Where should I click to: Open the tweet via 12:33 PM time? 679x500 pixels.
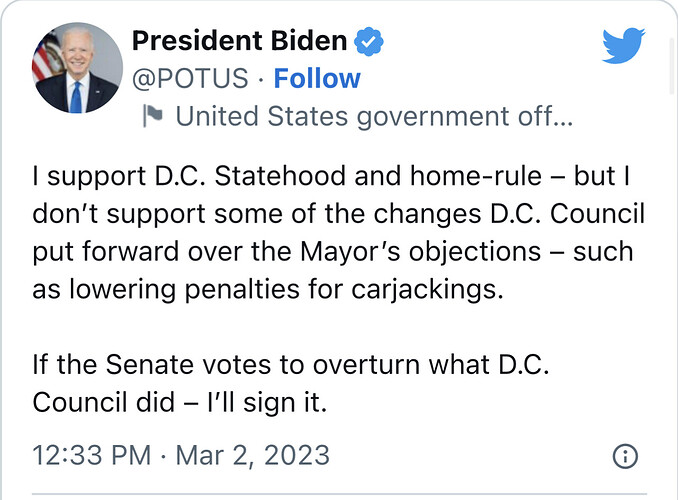pyautogui.click(x=92, y=455)
